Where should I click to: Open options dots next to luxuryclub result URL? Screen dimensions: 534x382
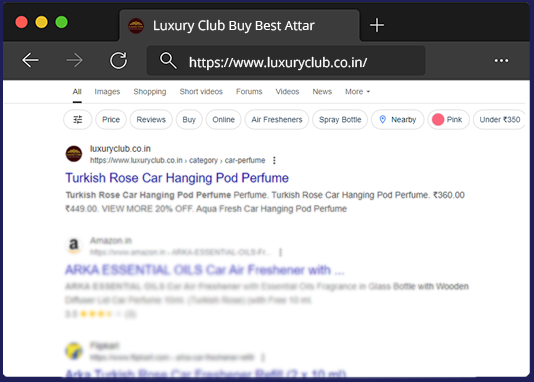(x=274, y=160)
